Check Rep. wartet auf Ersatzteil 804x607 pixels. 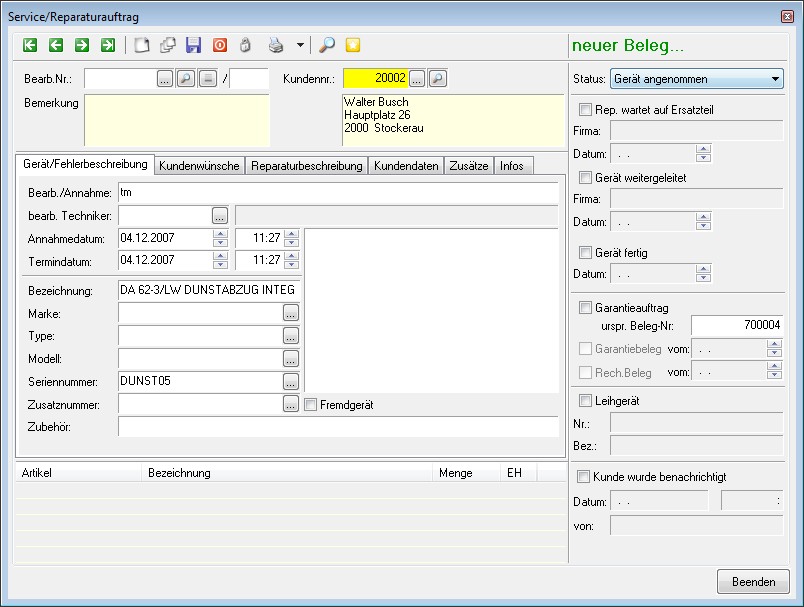[x=585, y=109]
